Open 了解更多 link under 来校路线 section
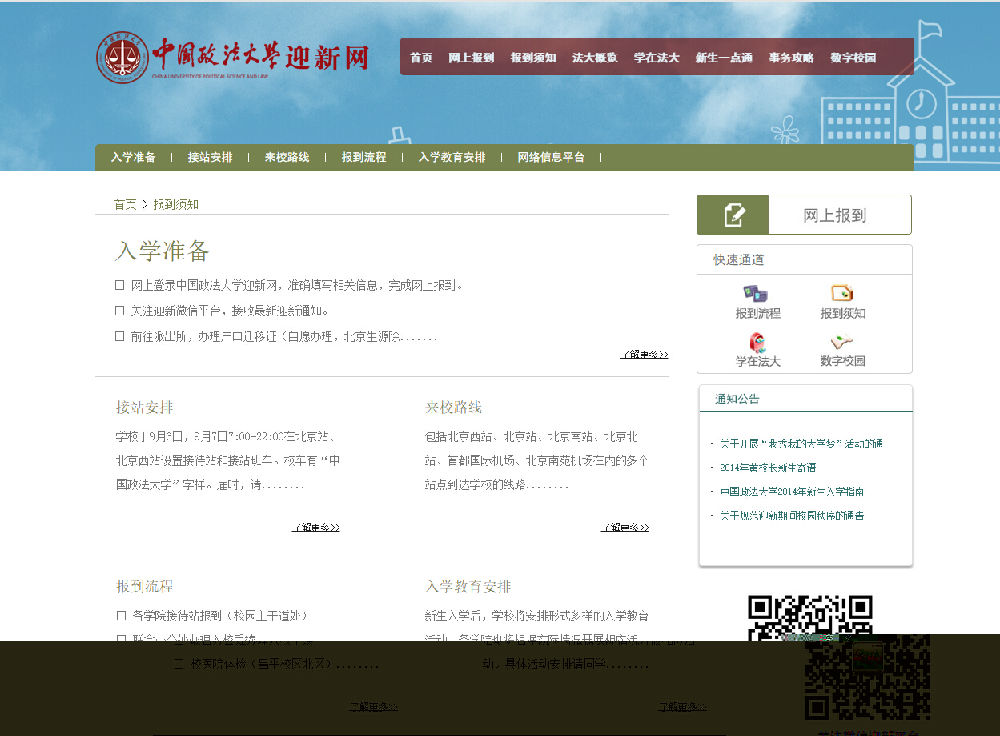The height and width of the screenshot is (736, 1000). click(x=625, y=527)
